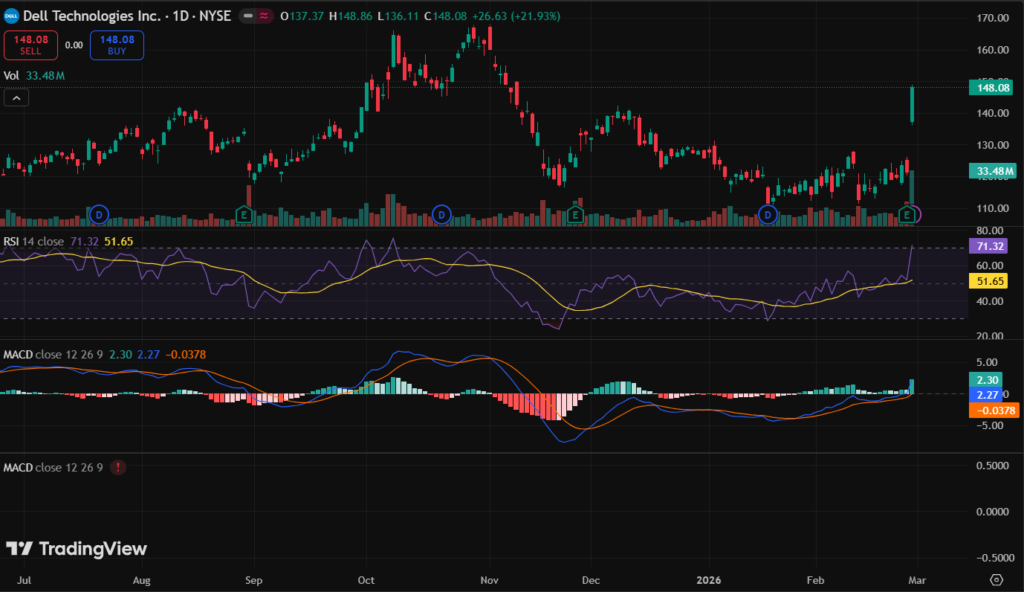Click the latest earnings marker in late February

click(x=908, y=214)
